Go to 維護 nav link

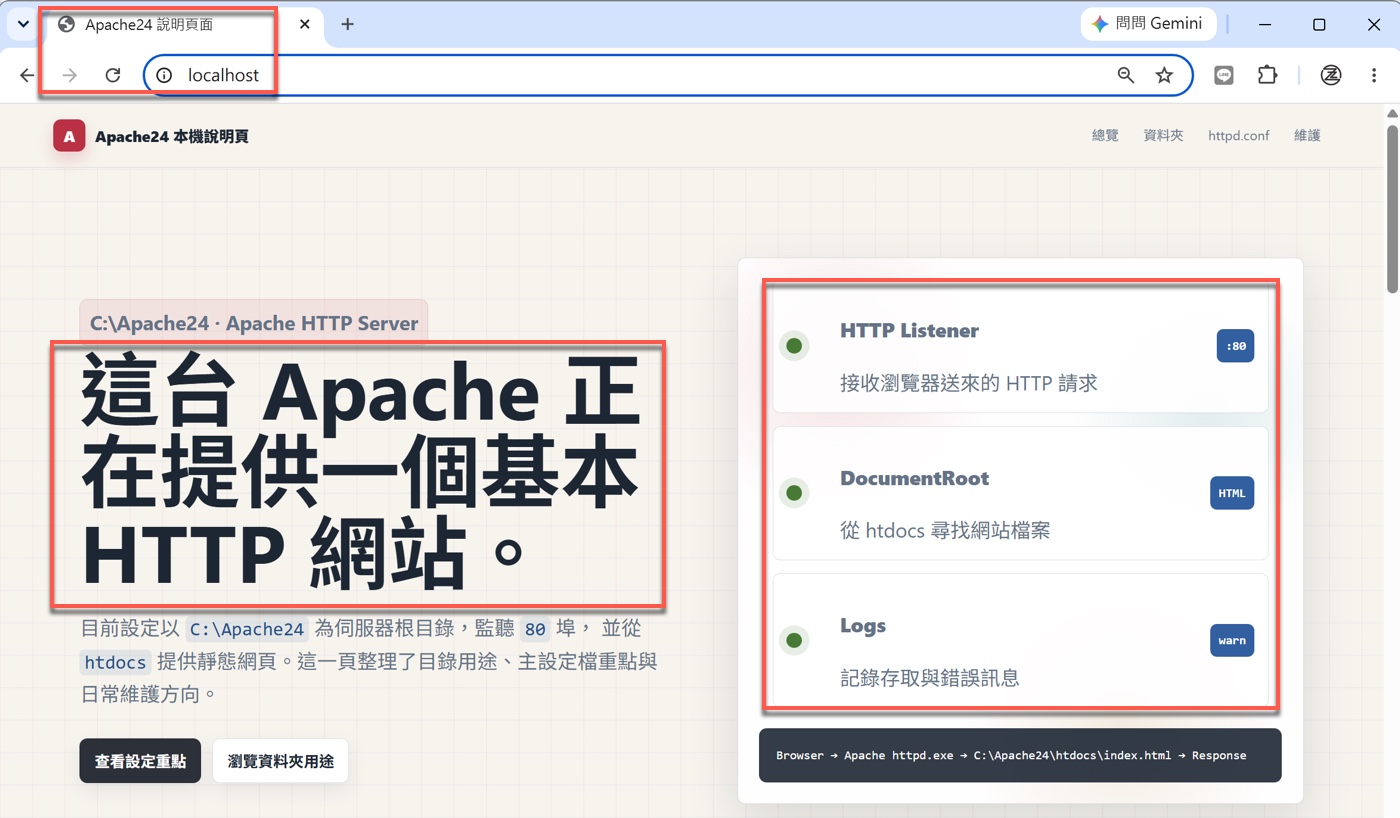pos(1307,135)
